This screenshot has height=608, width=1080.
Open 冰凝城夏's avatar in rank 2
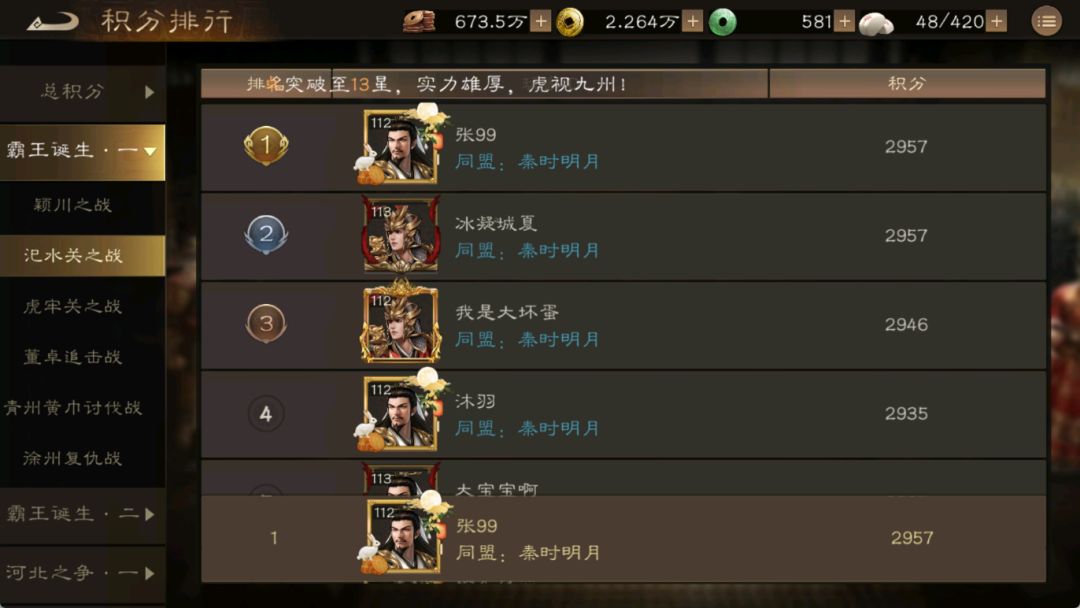(401, 235)
